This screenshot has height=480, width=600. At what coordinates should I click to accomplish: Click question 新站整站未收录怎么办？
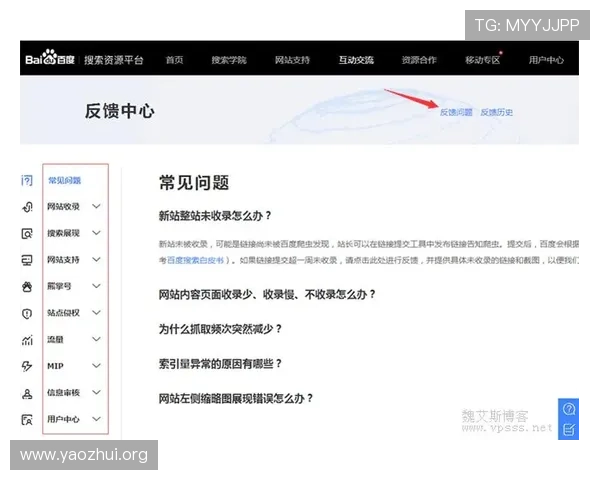coord(215,216)
